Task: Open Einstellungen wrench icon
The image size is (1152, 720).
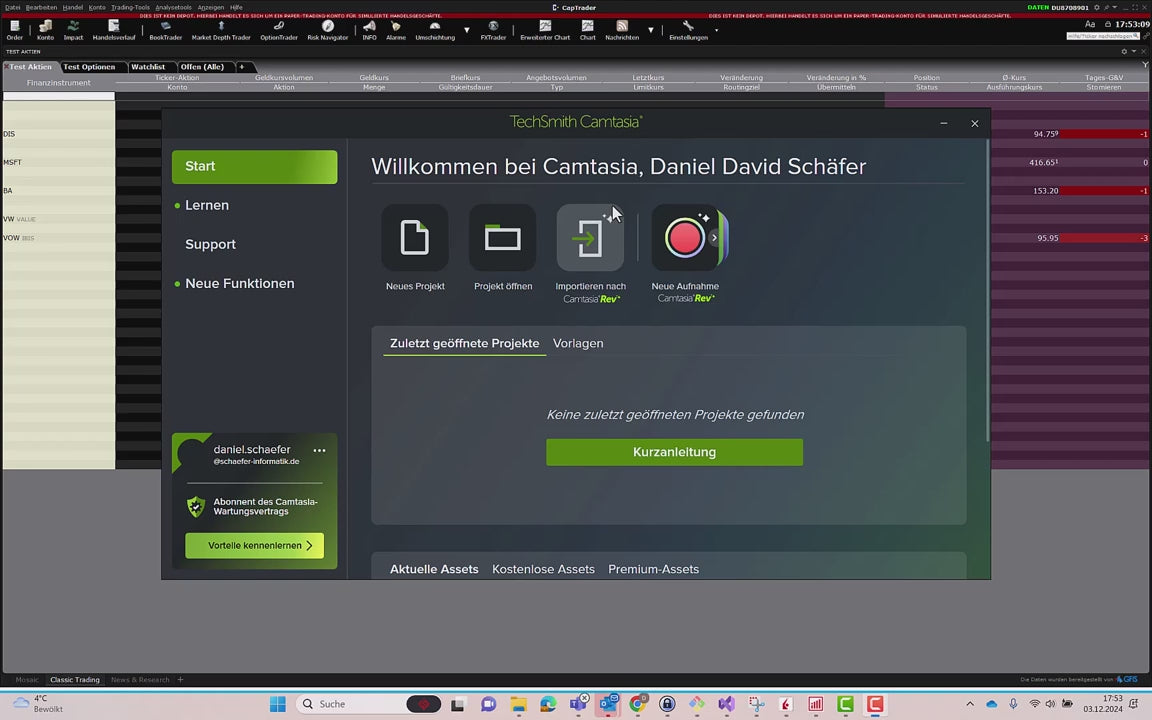Action: (688, 30)
